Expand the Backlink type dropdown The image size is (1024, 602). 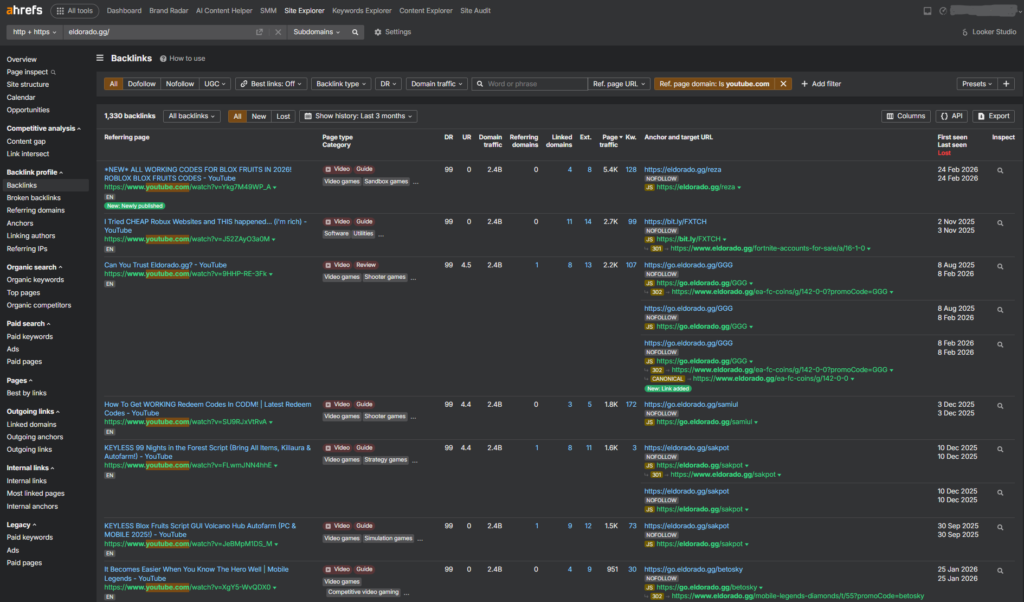click(340, 84)
